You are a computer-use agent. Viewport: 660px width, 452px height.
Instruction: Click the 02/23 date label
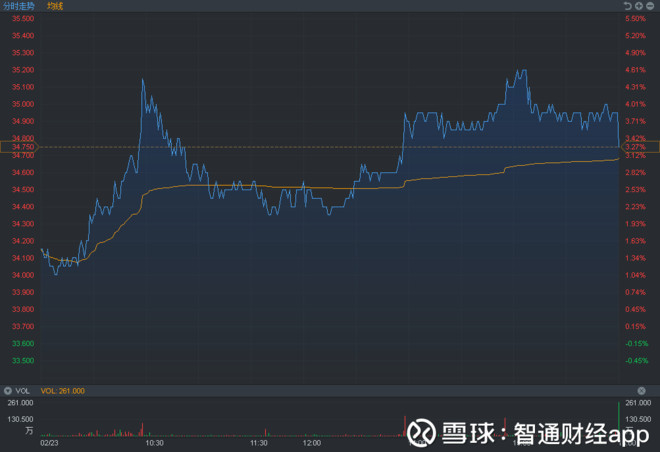(x=49, y=443)
